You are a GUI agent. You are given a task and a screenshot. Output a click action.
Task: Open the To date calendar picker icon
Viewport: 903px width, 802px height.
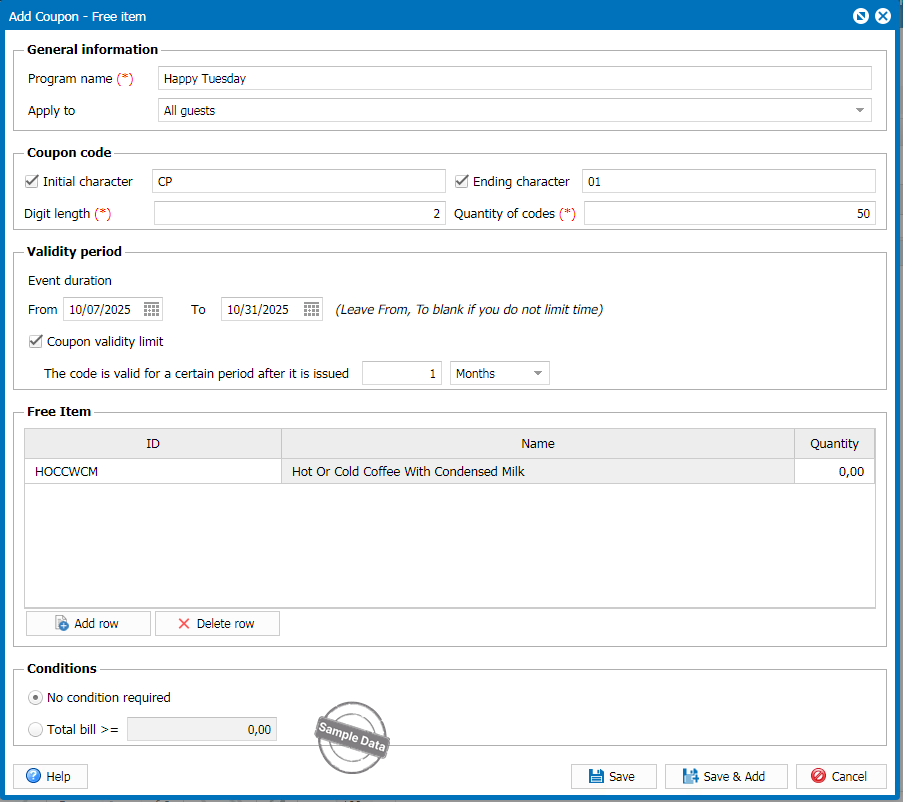click(312, 309)
